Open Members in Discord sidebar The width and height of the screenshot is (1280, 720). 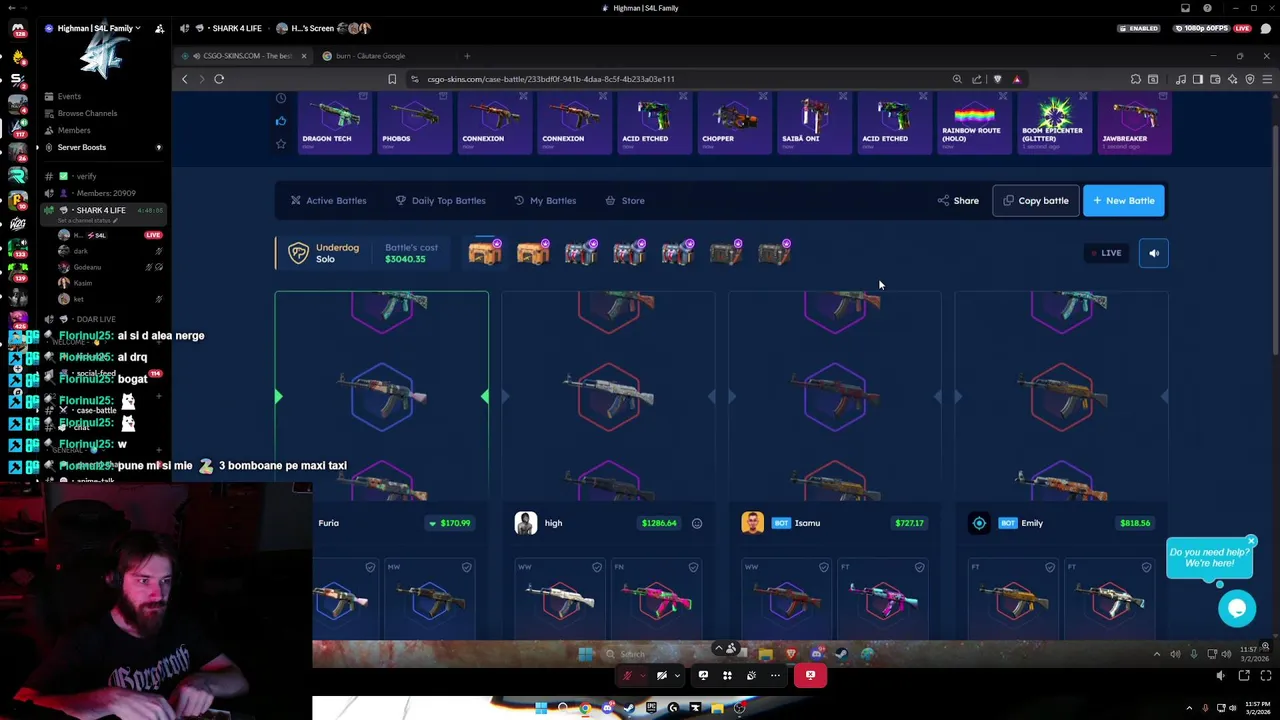73,130
